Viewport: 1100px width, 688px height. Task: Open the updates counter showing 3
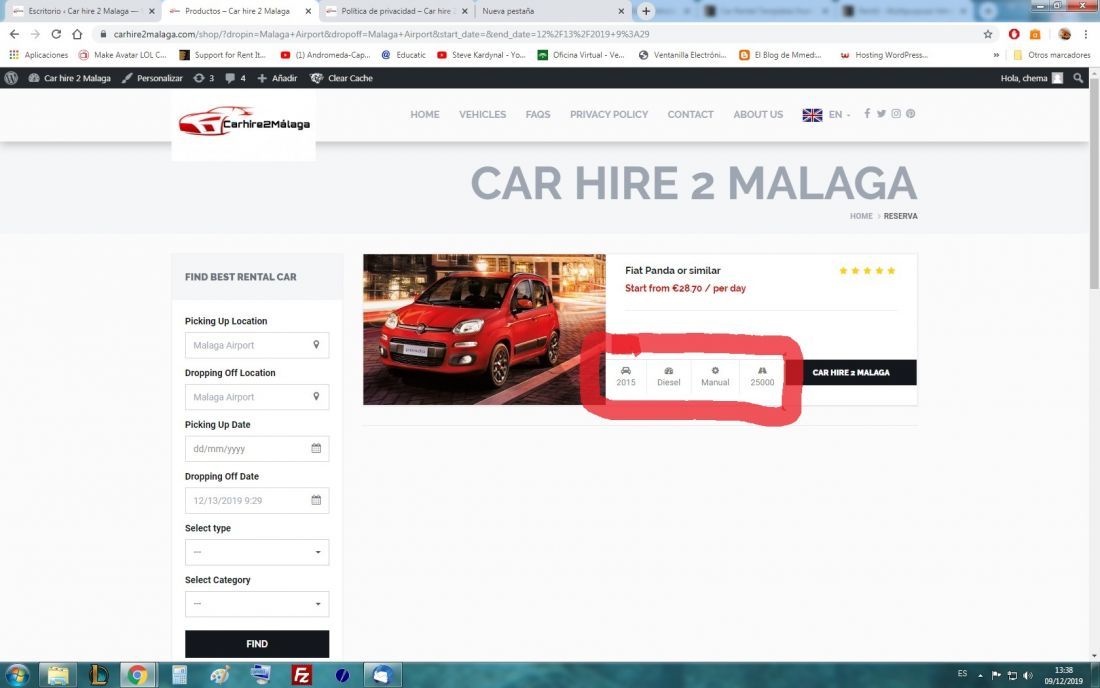(203, 78)
